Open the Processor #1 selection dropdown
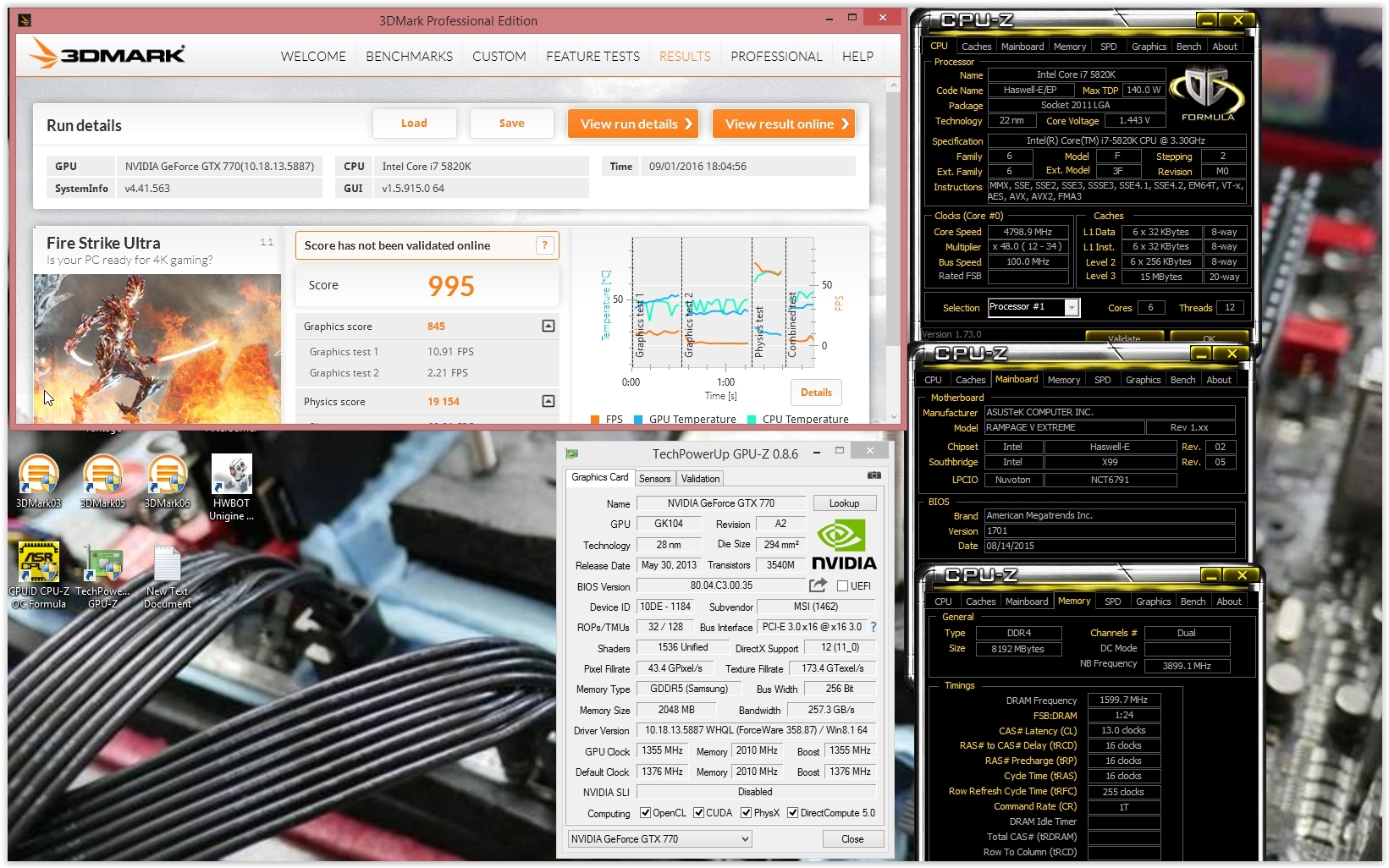The width and height of the screenshot is (1389, 868). pyautogui.click(x=1033, y=307)
